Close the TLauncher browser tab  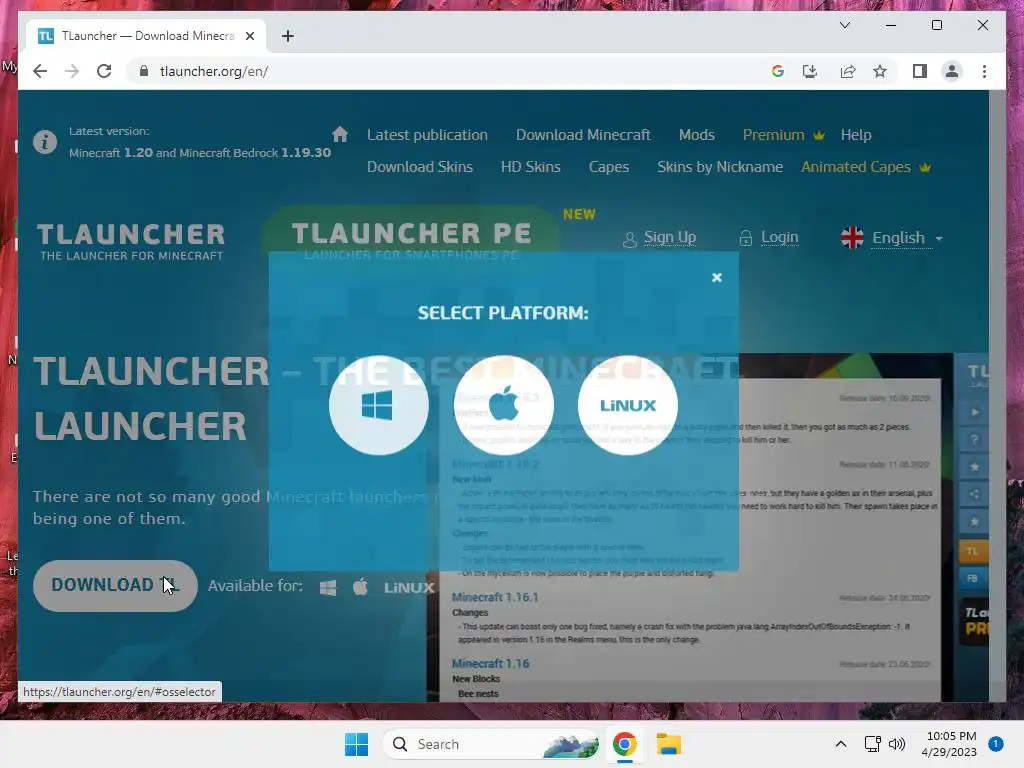tap(249, 36)
